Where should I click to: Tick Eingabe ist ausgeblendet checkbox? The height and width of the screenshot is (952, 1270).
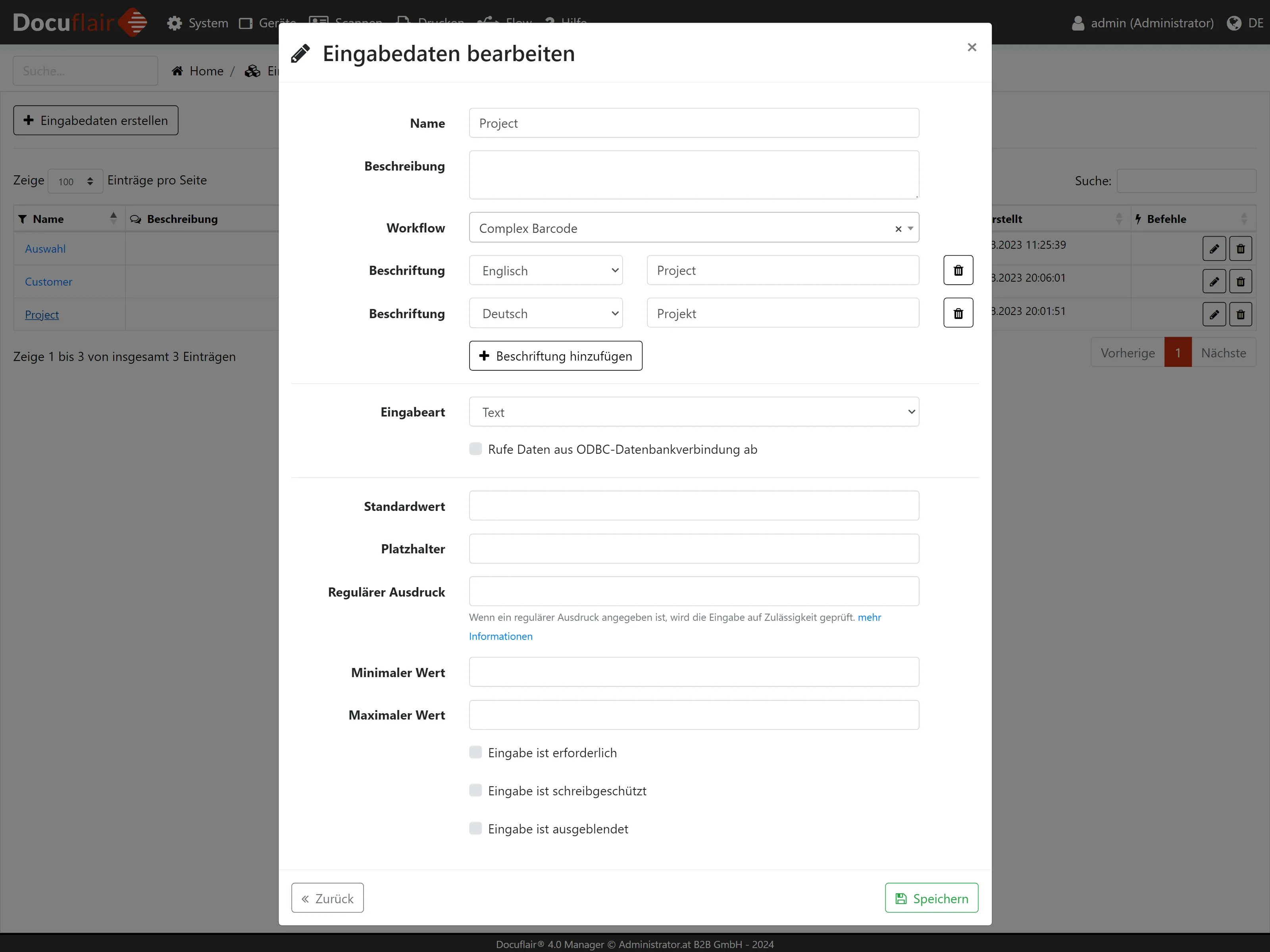pyautogui.click(x=475, y=828)
